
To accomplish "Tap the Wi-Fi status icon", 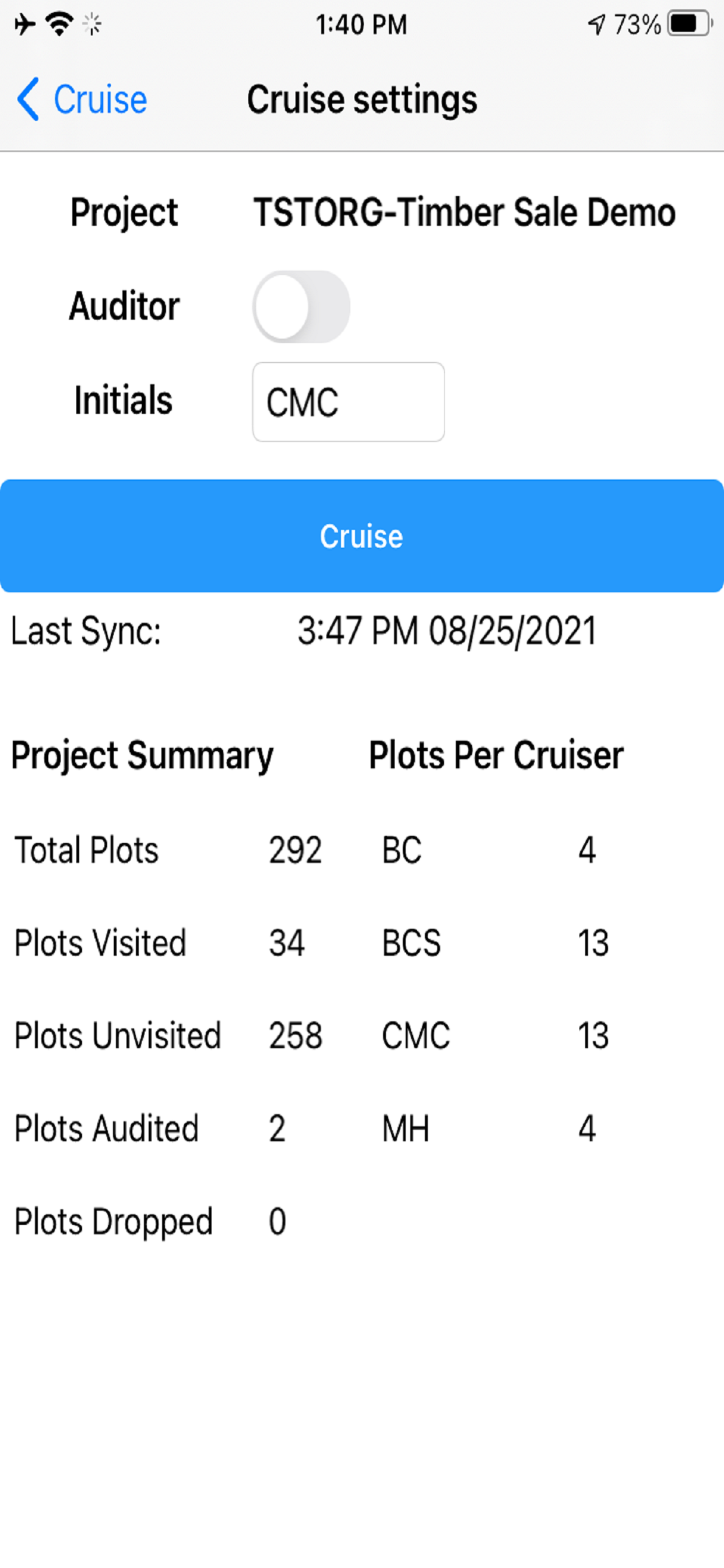I will [x=59, y=24].
